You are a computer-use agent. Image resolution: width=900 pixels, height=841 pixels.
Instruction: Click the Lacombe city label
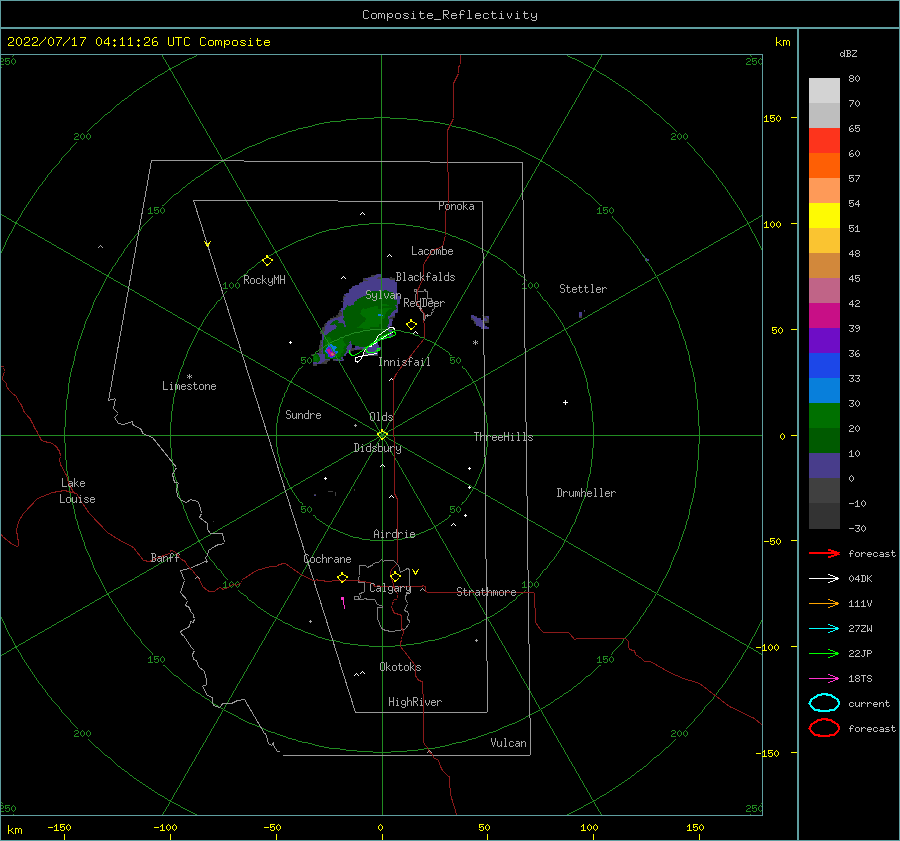pyautogui.click(x=432, y=251)
